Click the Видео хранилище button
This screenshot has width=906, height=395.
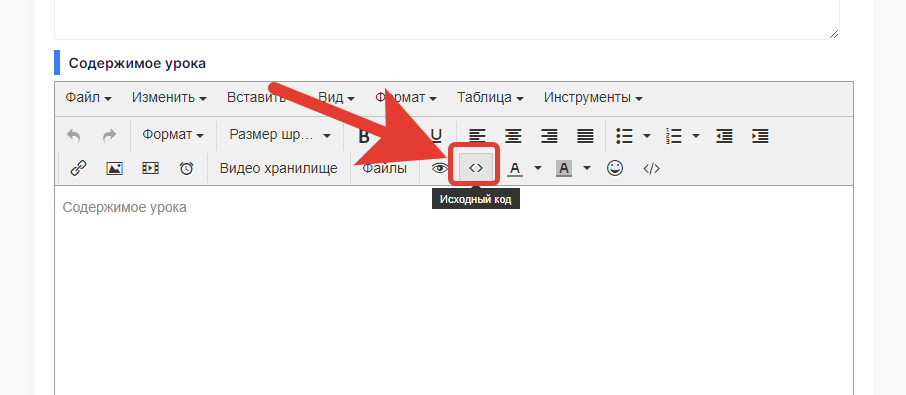279,169
